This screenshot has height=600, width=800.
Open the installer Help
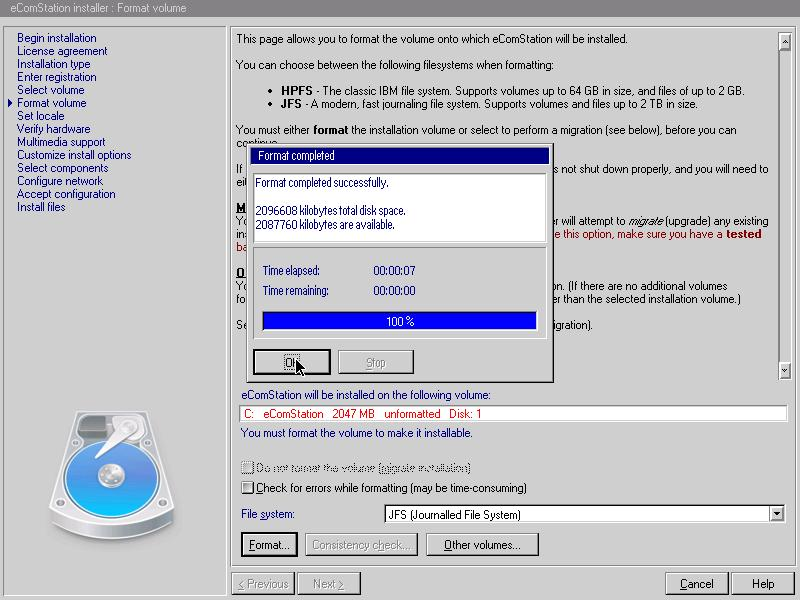[x=763, y=584]
